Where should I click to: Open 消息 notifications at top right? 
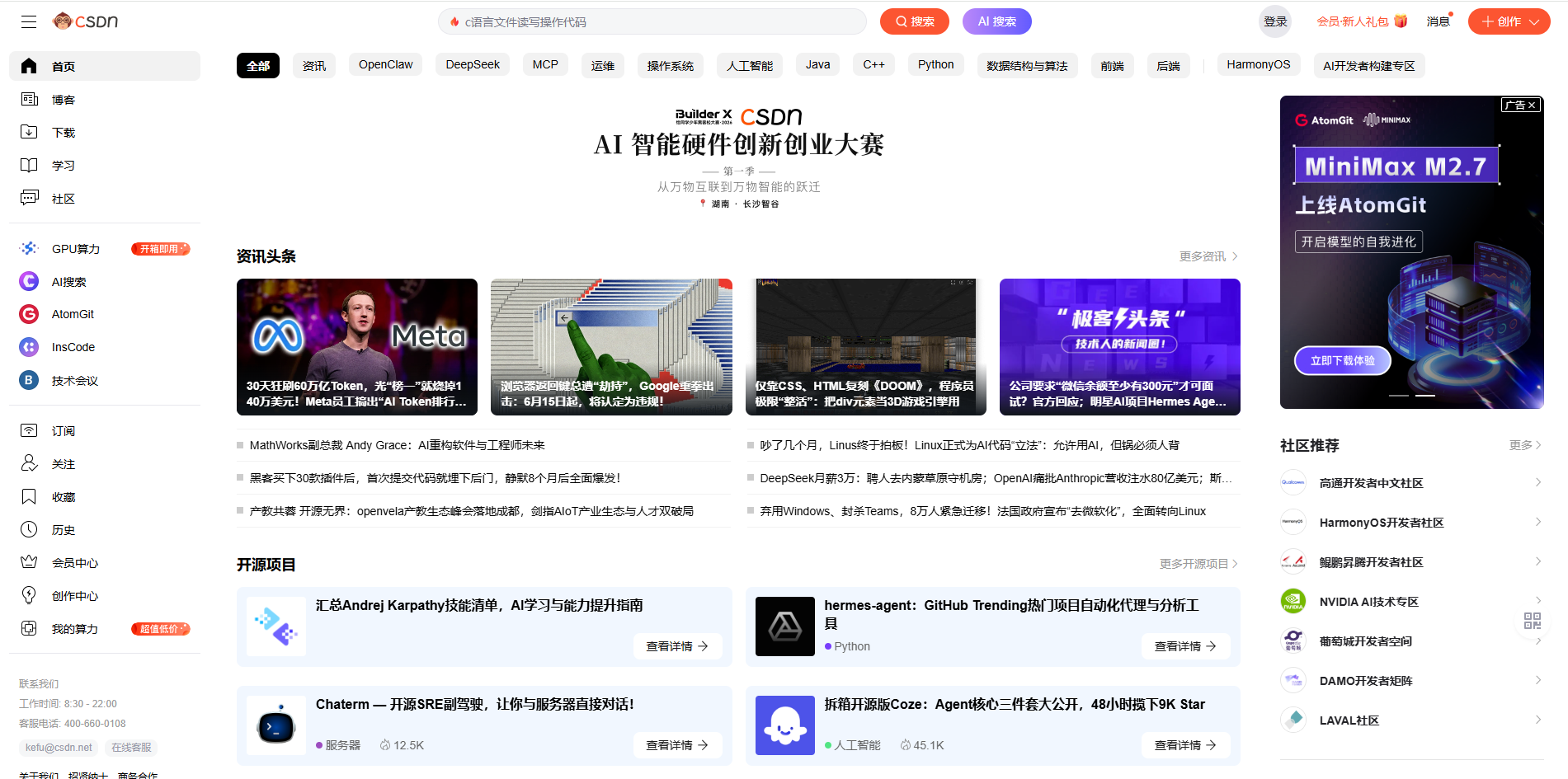click(1439, 21)
